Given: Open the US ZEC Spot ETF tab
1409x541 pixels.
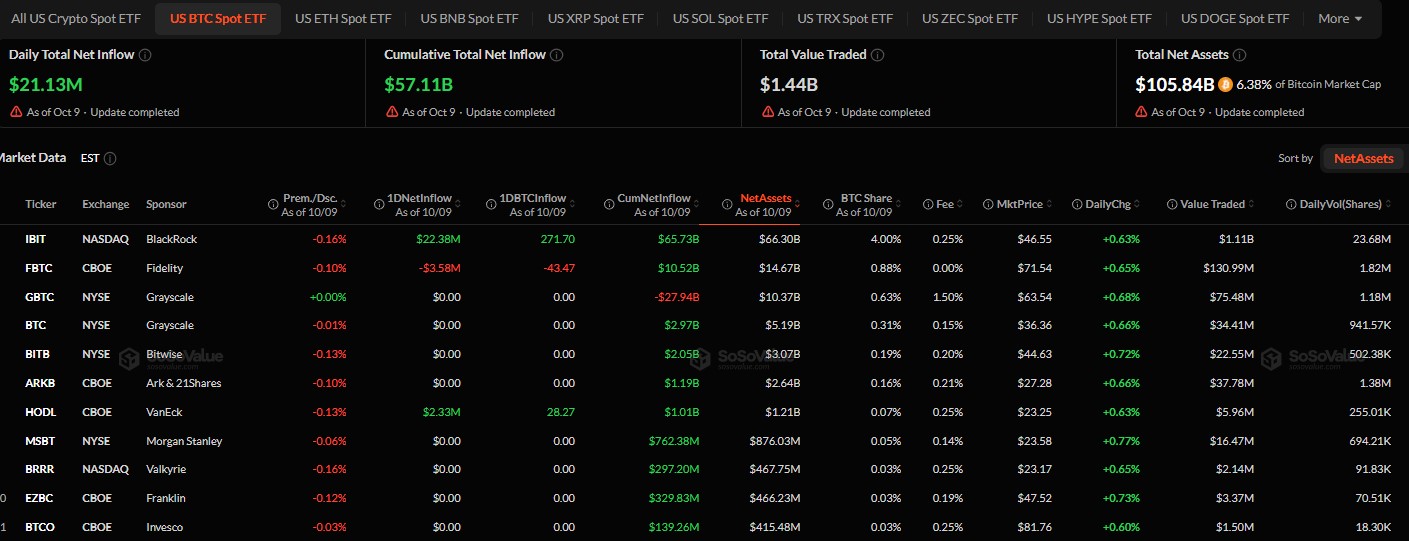Looking at the screenshot, I should pos(970,19).
